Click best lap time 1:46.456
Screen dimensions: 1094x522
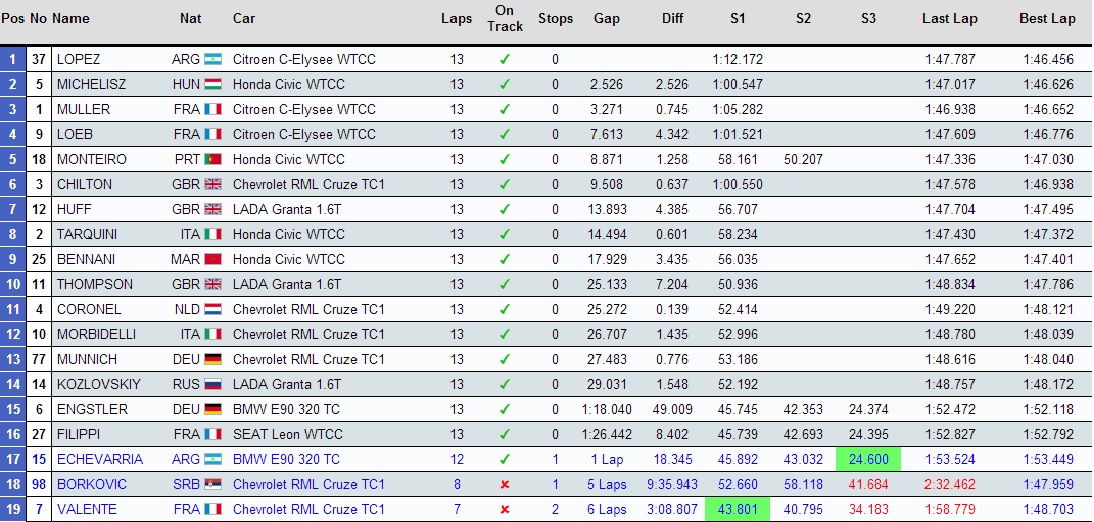coord(1049,59)
